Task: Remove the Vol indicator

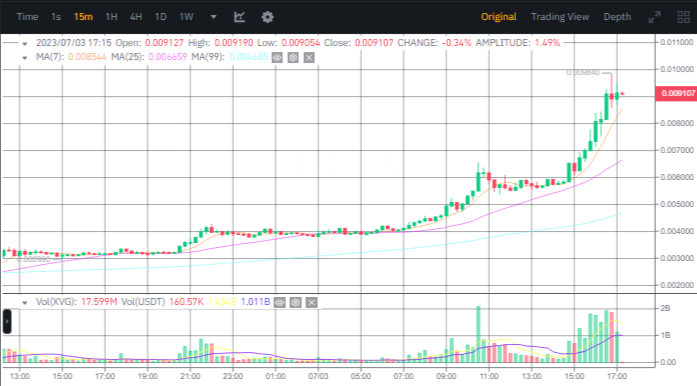Action: (x=312, y=302)
